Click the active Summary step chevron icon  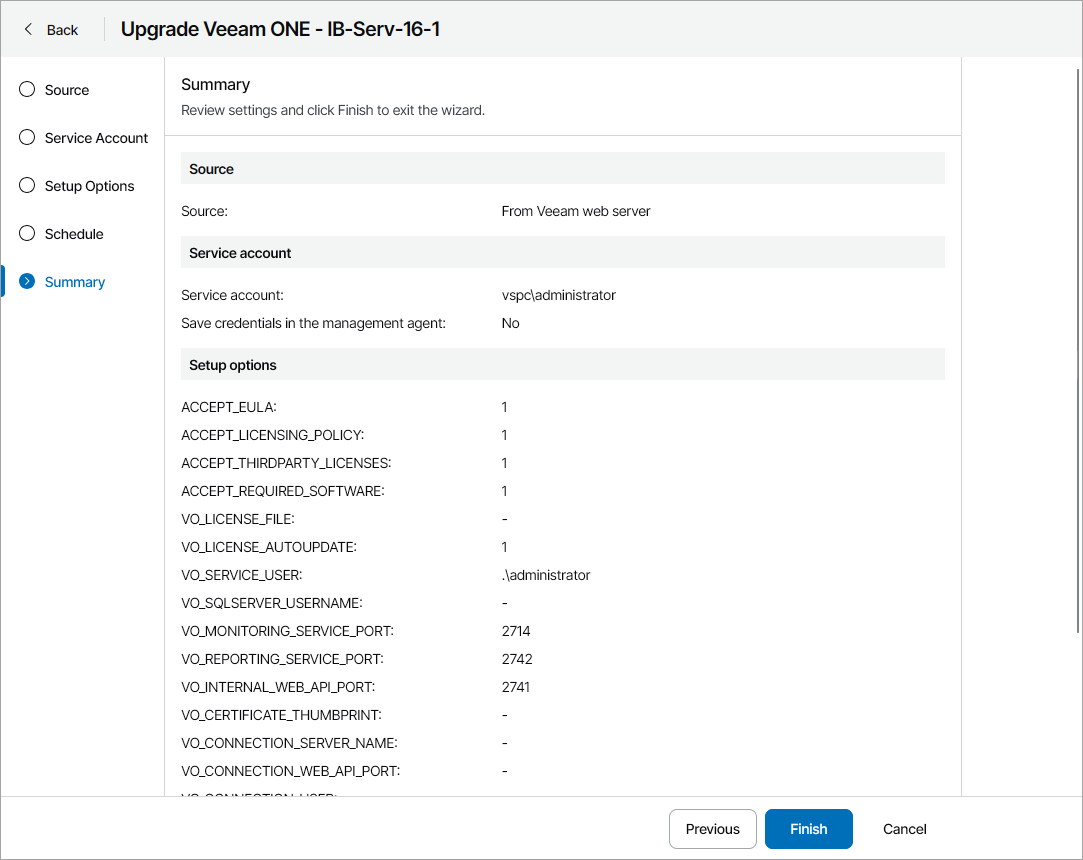pos(27,282)
